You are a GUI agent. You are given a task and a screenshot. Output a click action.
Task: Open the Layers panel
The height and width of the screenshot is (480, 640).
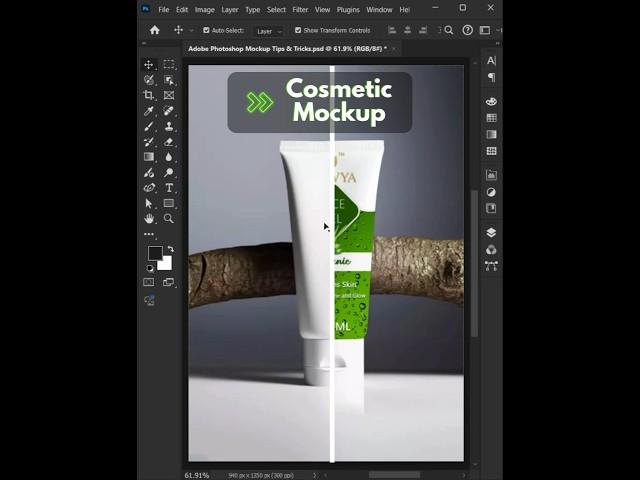click(x=491, y=233)
